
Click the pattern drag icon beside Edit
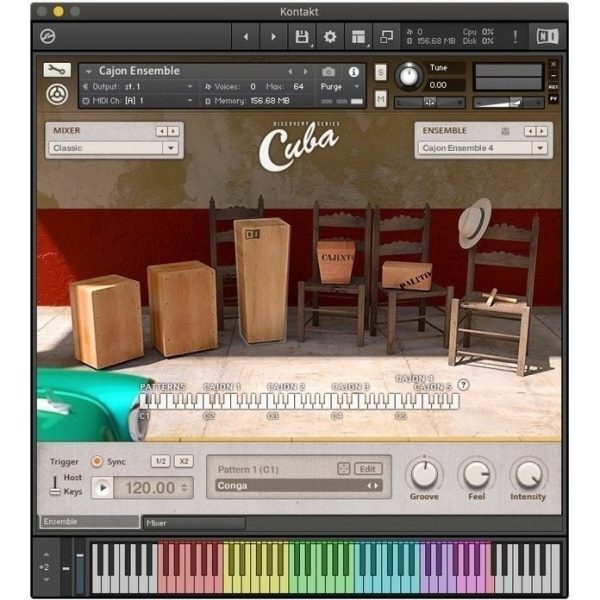tap(343, 468)
